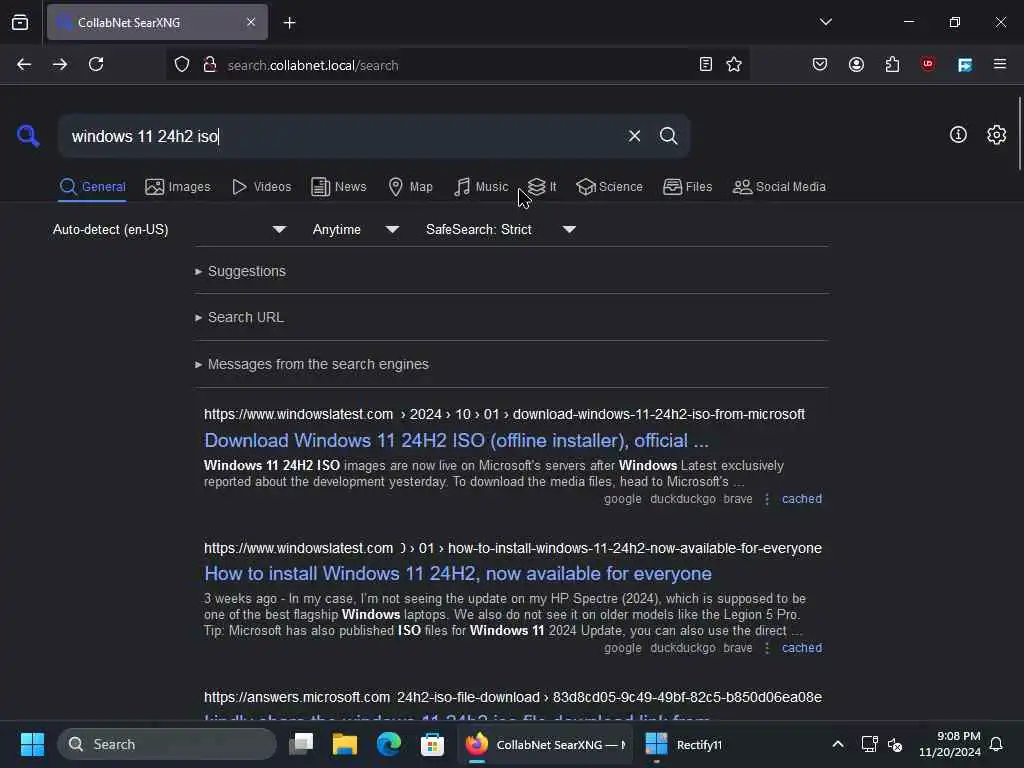The image size is (1024, 768).
Task: Switch to the Social Media search tab
Action: coord(779,187)
